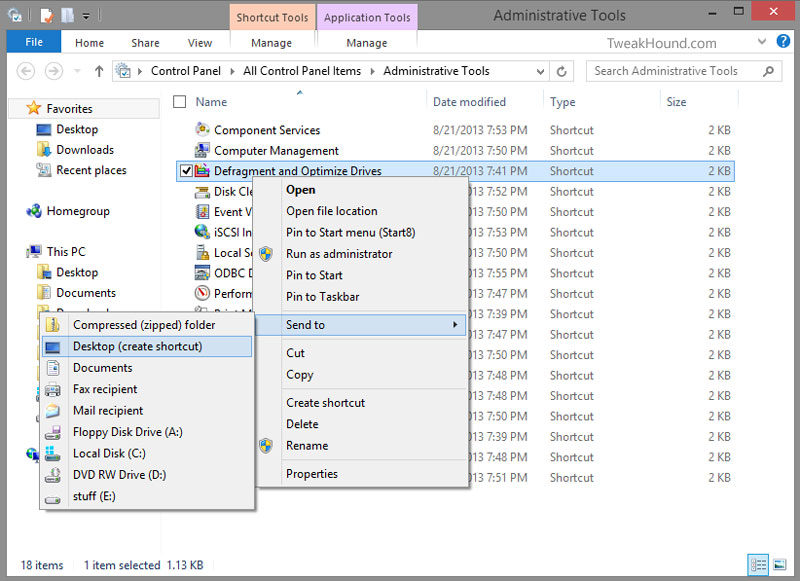Expand the Send to submenu arrow
Viewport: 800px width, 581px height.
click(x=455, y=325)
